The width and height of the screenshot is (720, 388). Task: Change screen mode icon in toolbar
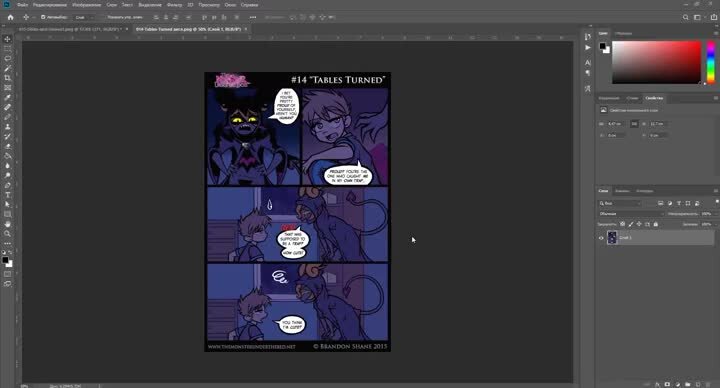pyautogui.click(x=7, y=284)
